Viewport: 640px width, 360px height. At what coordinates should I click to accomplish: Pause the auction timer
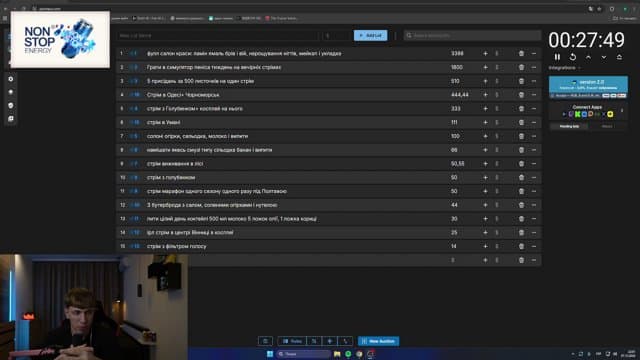(x=557, y=57)
